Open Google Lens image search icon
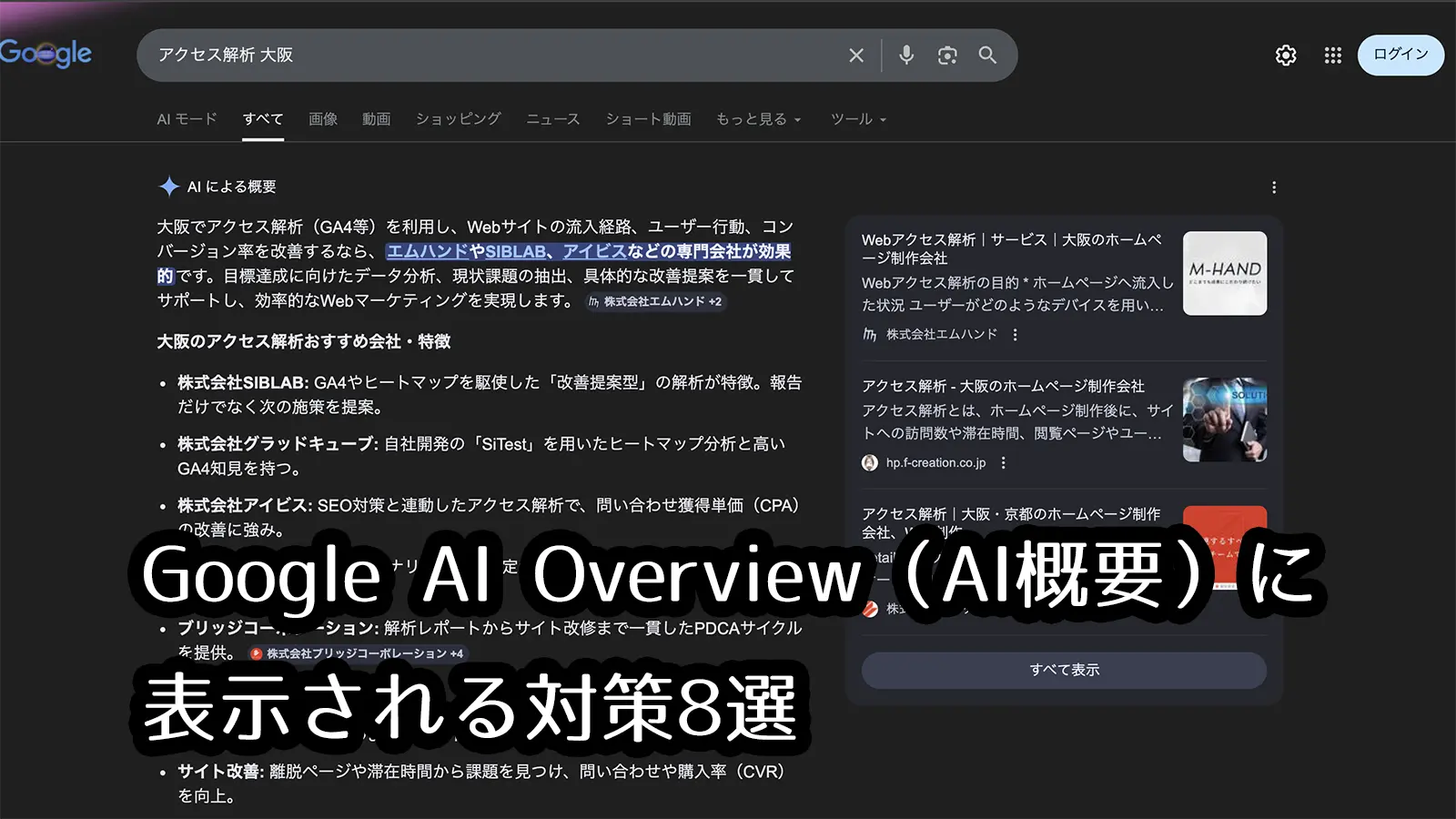The height and width of the screenshot is (819, 1456). point(947,56)
